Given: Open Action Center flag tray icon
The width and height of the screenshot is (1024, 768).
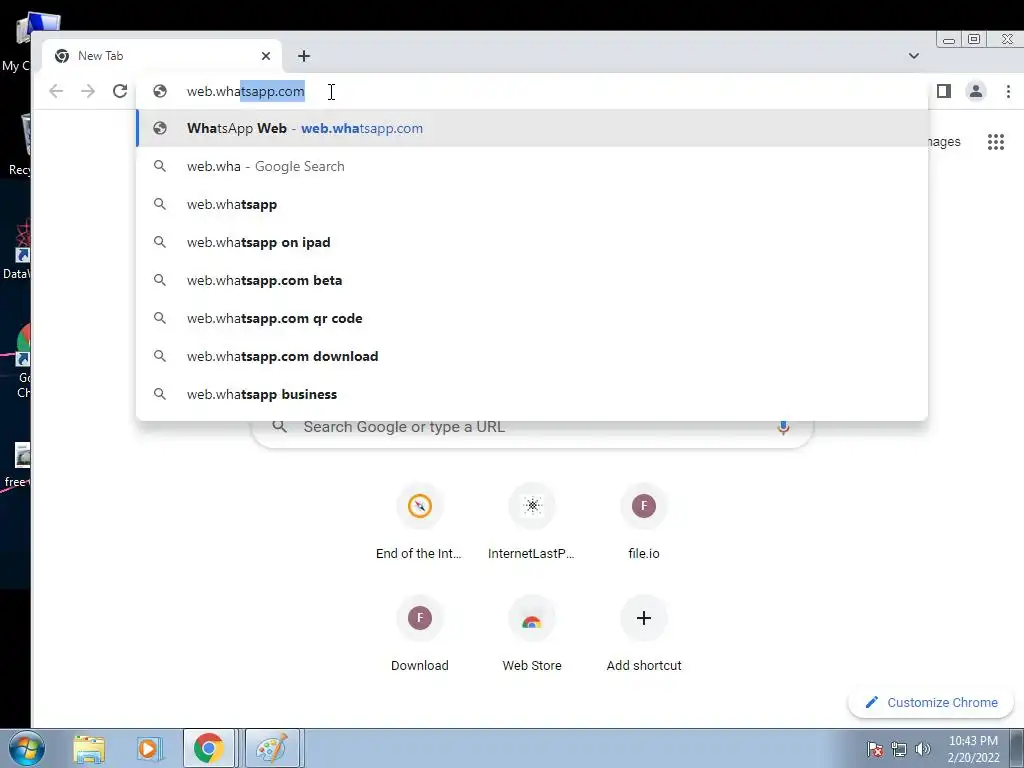Looking at the screenshot, I should 875,749.
